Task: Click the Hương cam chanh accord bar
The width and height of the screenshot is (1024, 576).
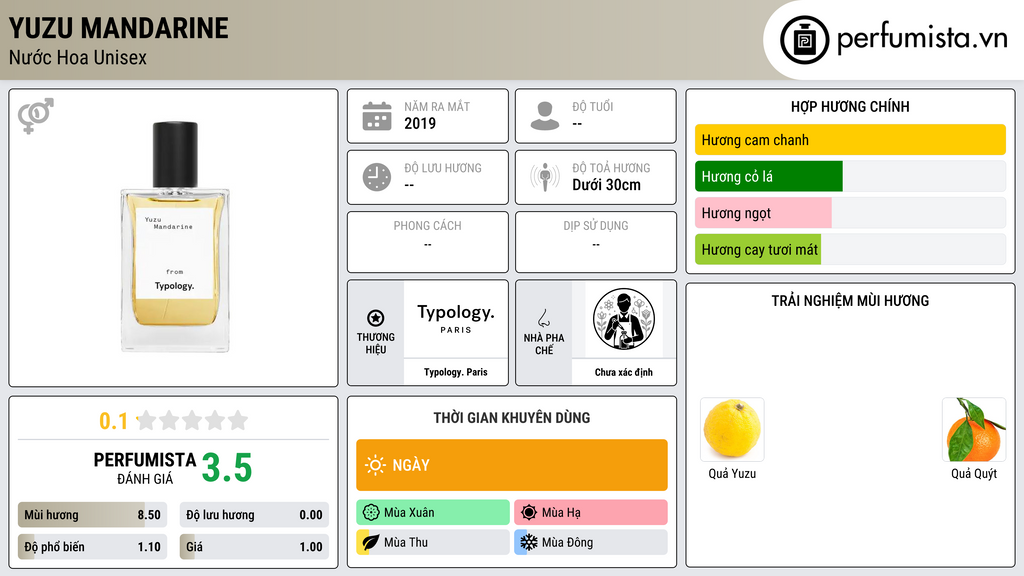Action: pyautogui.click(x=850, y=140)
